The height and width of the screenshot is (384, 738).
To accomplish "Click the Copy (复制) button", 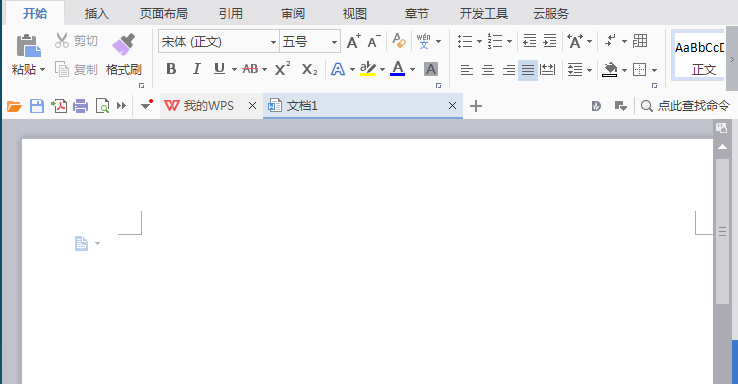I will click(76, 70).
